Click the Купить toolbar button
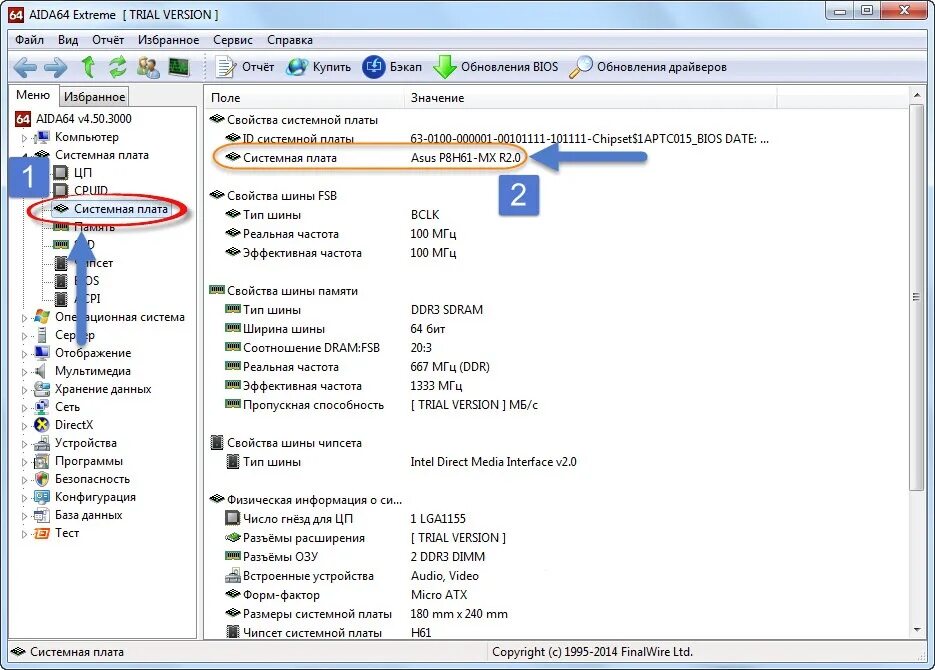 [318, 67]
